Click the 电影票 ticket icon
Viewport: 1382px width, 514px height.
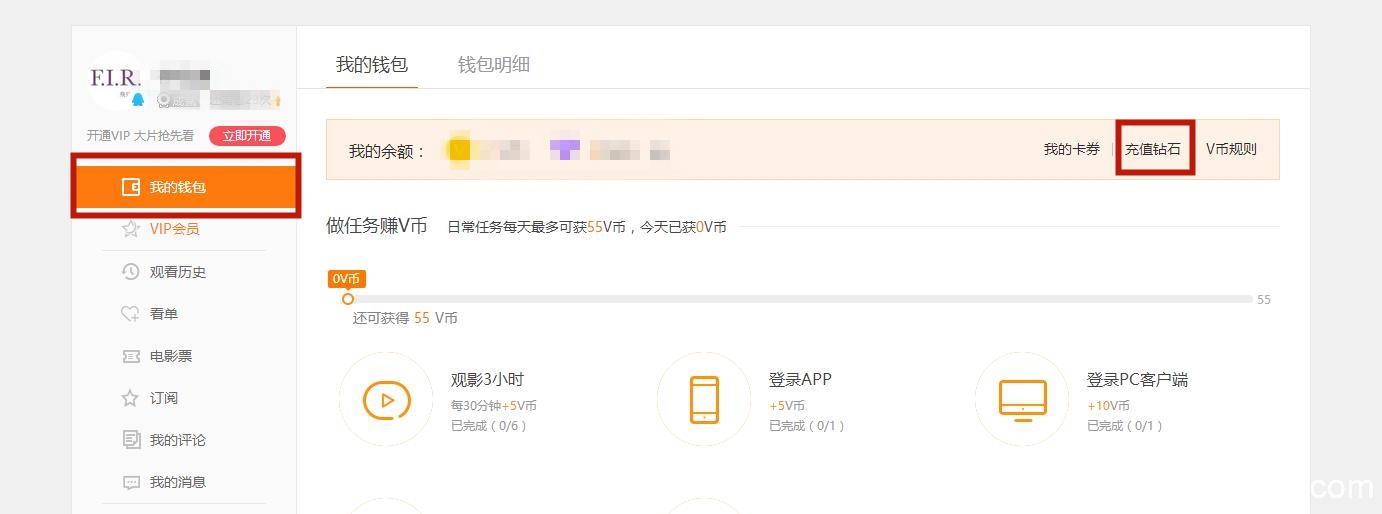coord(130,356)
